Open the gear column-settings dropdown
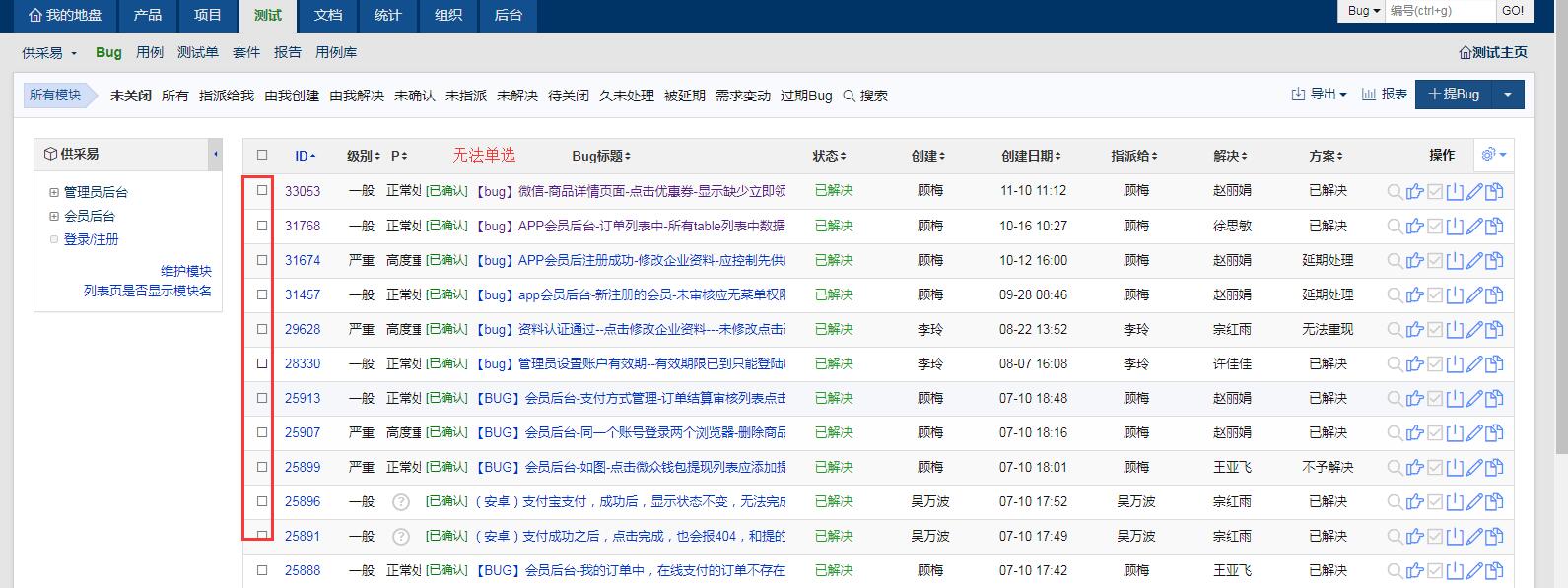This screenshot has height=588, width=1568. point(1493,155)
